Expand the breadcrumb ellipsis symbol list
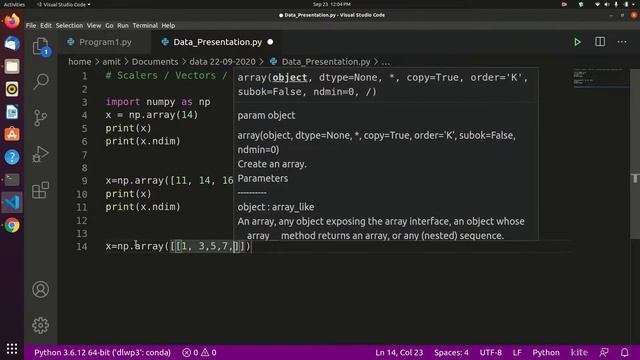This screenshot has width=640, height=360. point(386,62)
